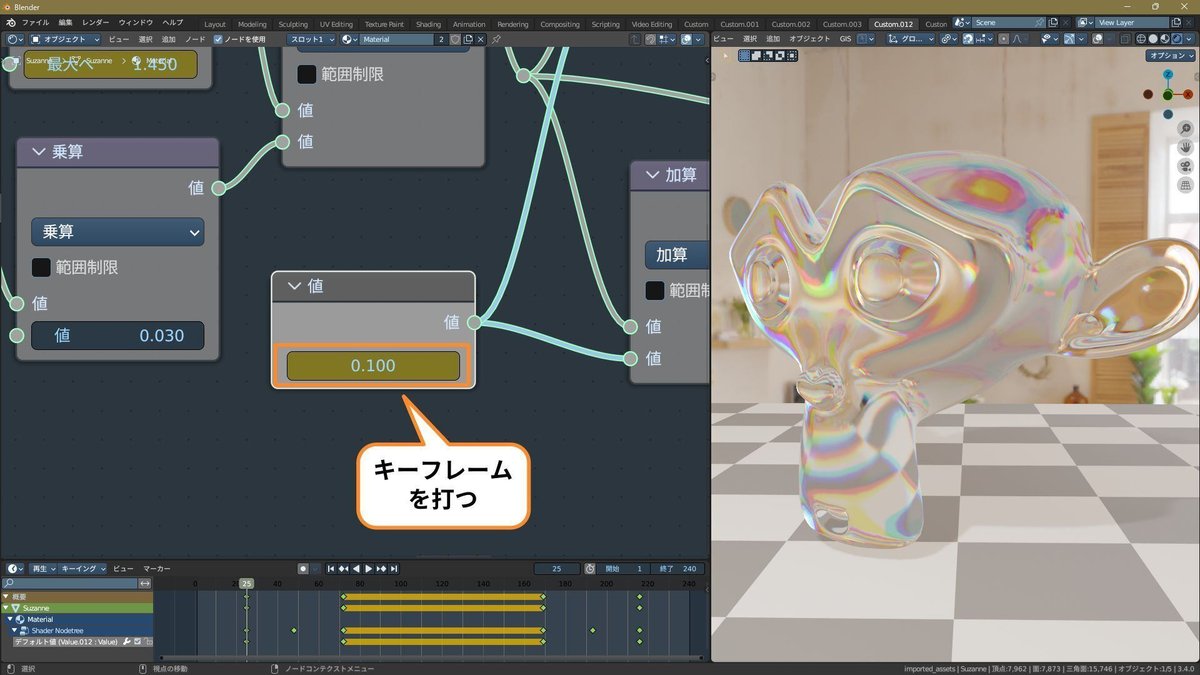Collapse the 値 node with its chevron
This screenshot has width=1200, height=675.
coord(294,285)
